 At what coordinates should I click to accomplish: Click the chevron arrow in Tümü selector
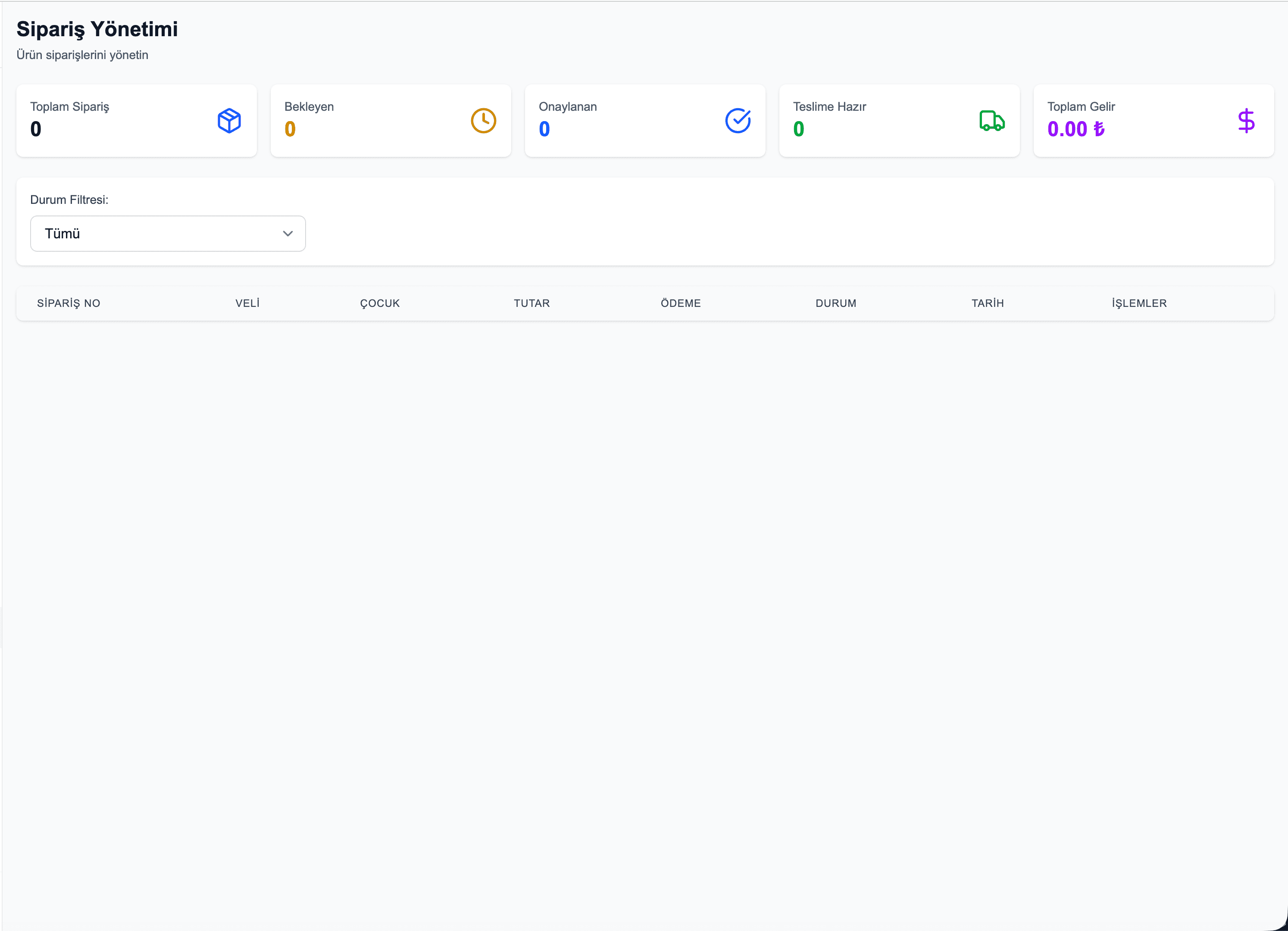point(288,233)
